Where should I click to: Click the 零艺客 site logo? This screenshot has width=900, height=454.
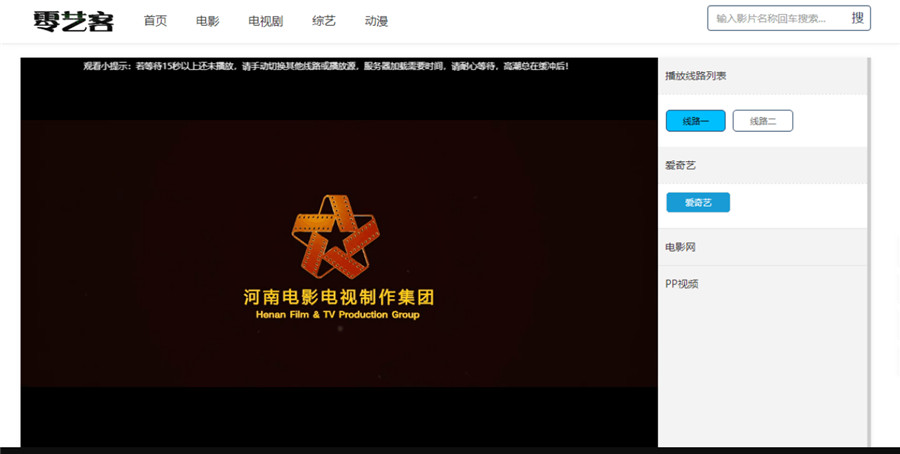click(73, 21)
